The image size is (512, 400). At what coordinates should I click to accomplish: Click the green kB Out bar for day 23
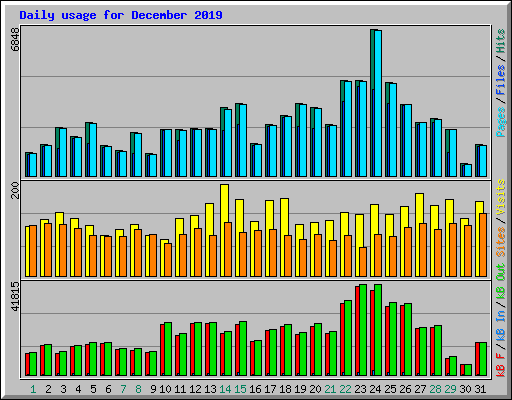[363, 330]
